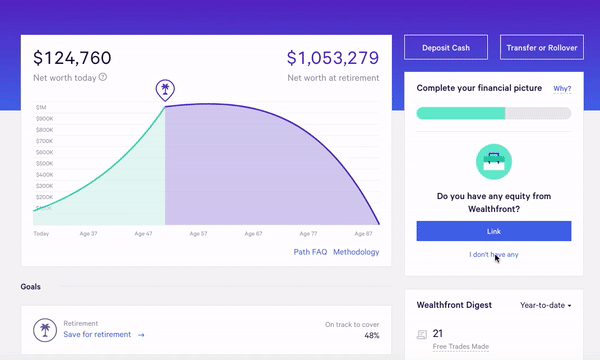Screen dimensions: 600x360
Task: Open the Path FAQ link
Action: coord(310,252)
